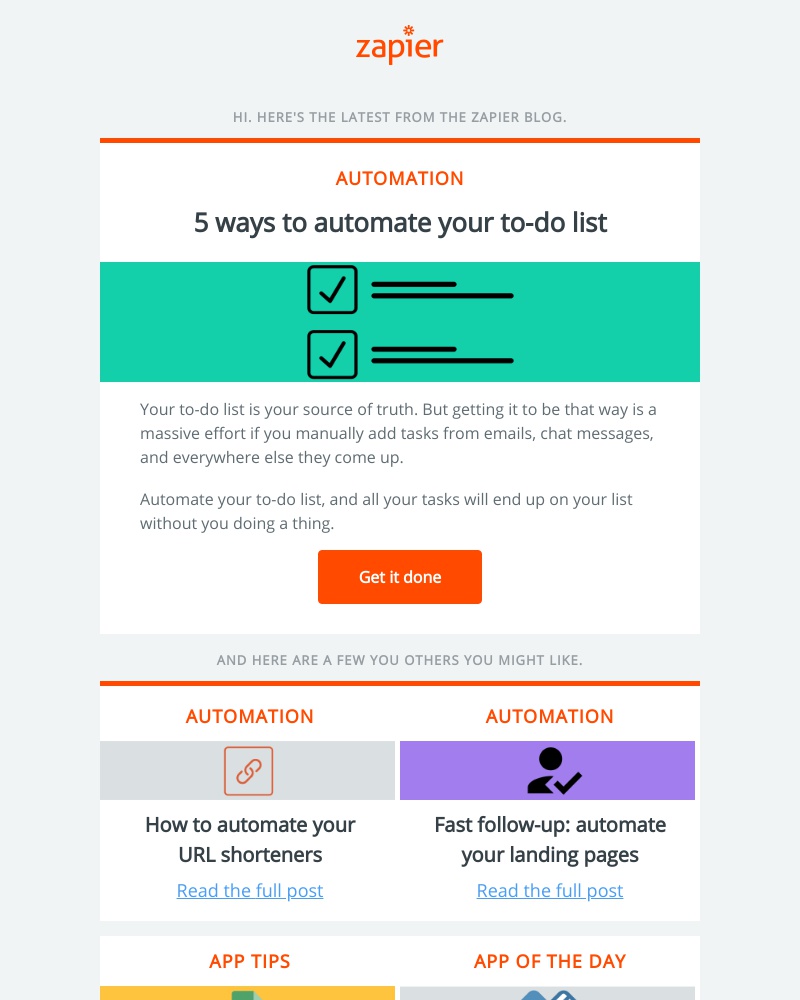Screen dimensions: 800x1000
Task: Open the yellow thumbnail under APP TIPS
Action: [x=247, y=993]
